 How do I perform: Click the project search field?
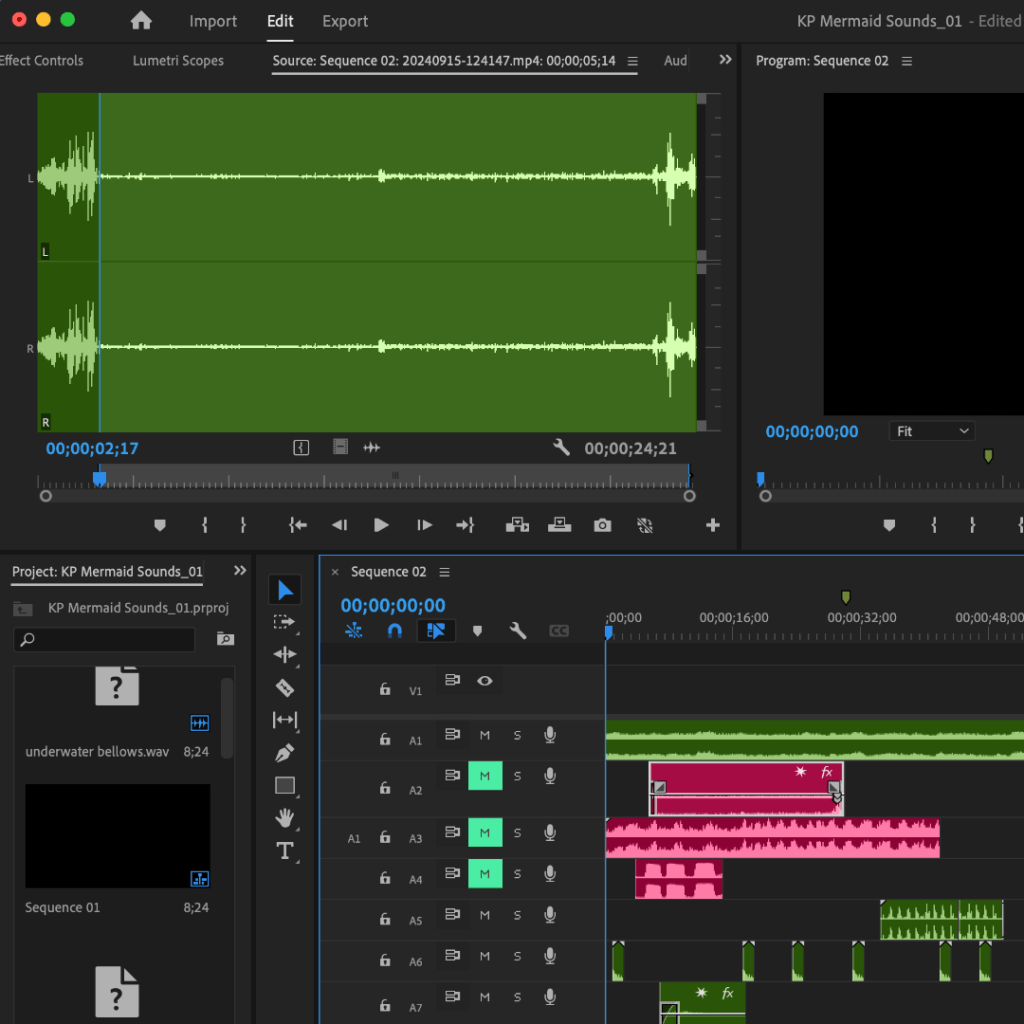(x=104, y=639)
